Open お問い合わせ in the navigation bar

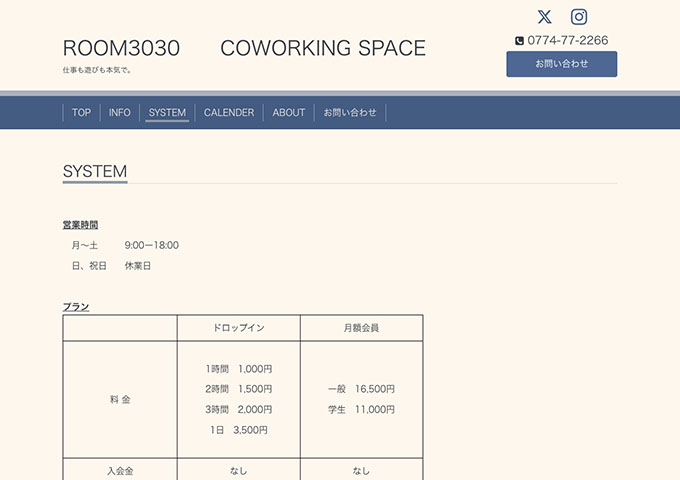point(350,113)
